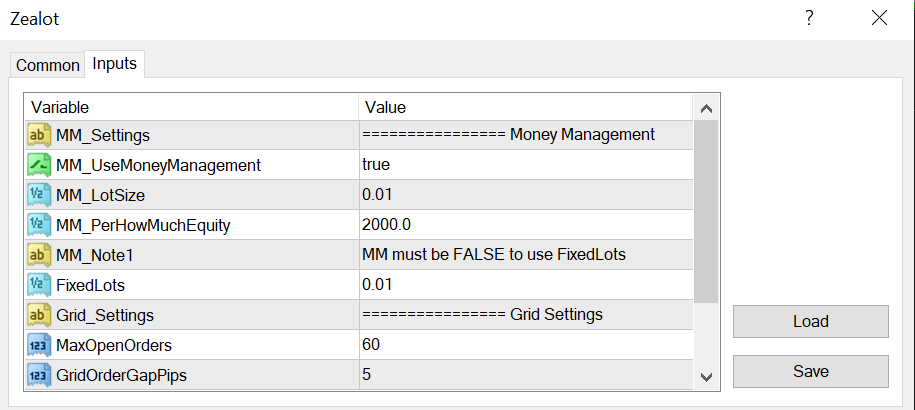Click the integer icon beside MaxOpenOrders
915x410 pixels.
[x=39, y=345]
